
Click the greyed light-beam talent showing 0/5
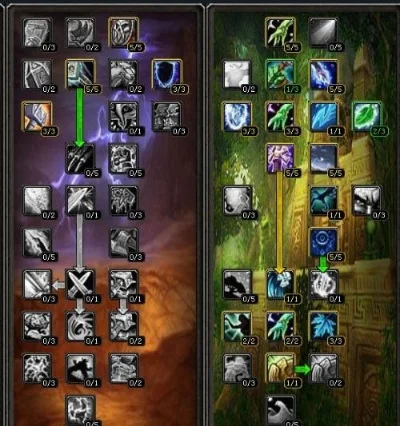tap(323, 32)
